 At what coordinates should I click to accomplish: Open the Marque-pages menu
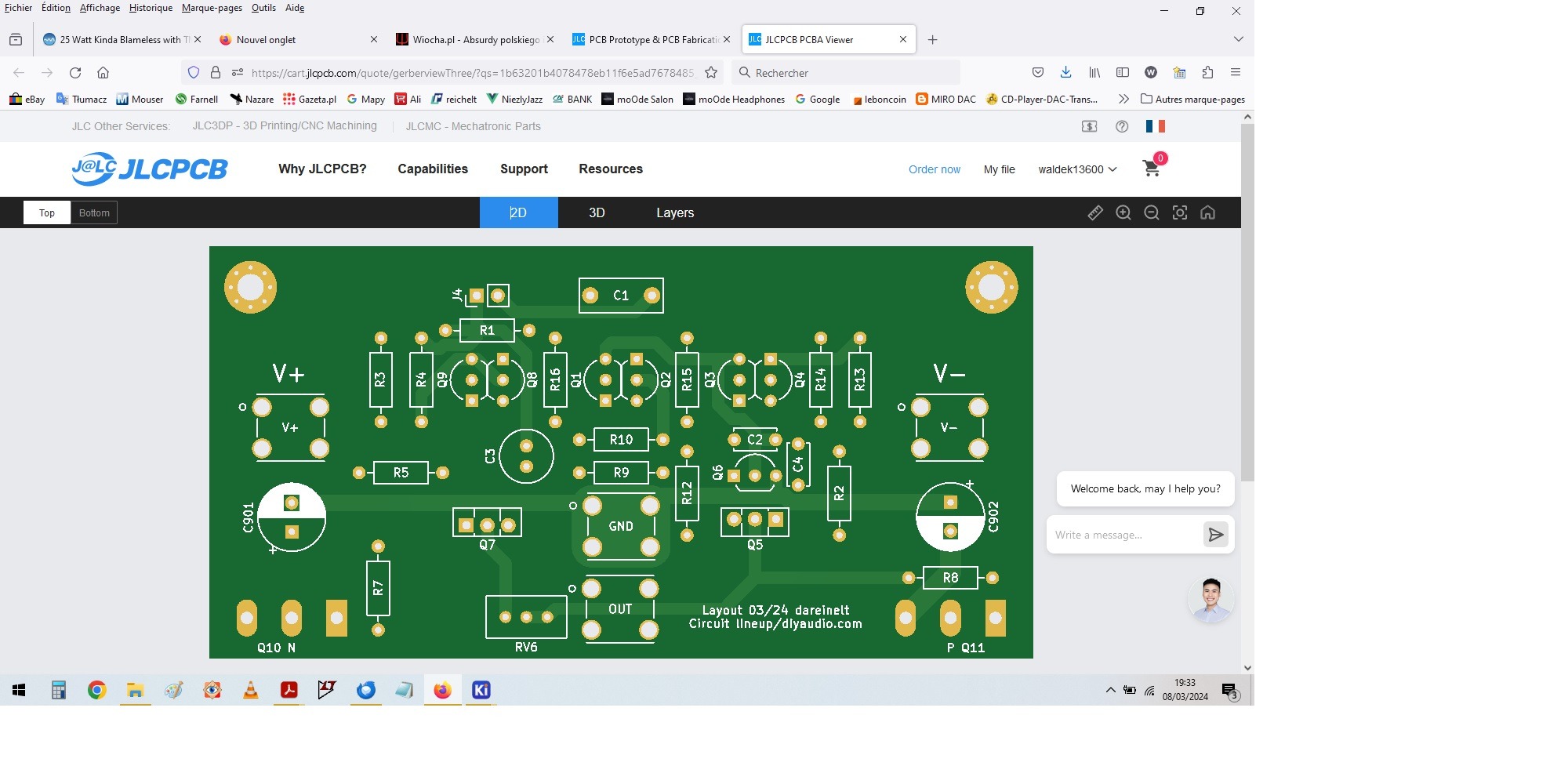[x=212, y=8]
